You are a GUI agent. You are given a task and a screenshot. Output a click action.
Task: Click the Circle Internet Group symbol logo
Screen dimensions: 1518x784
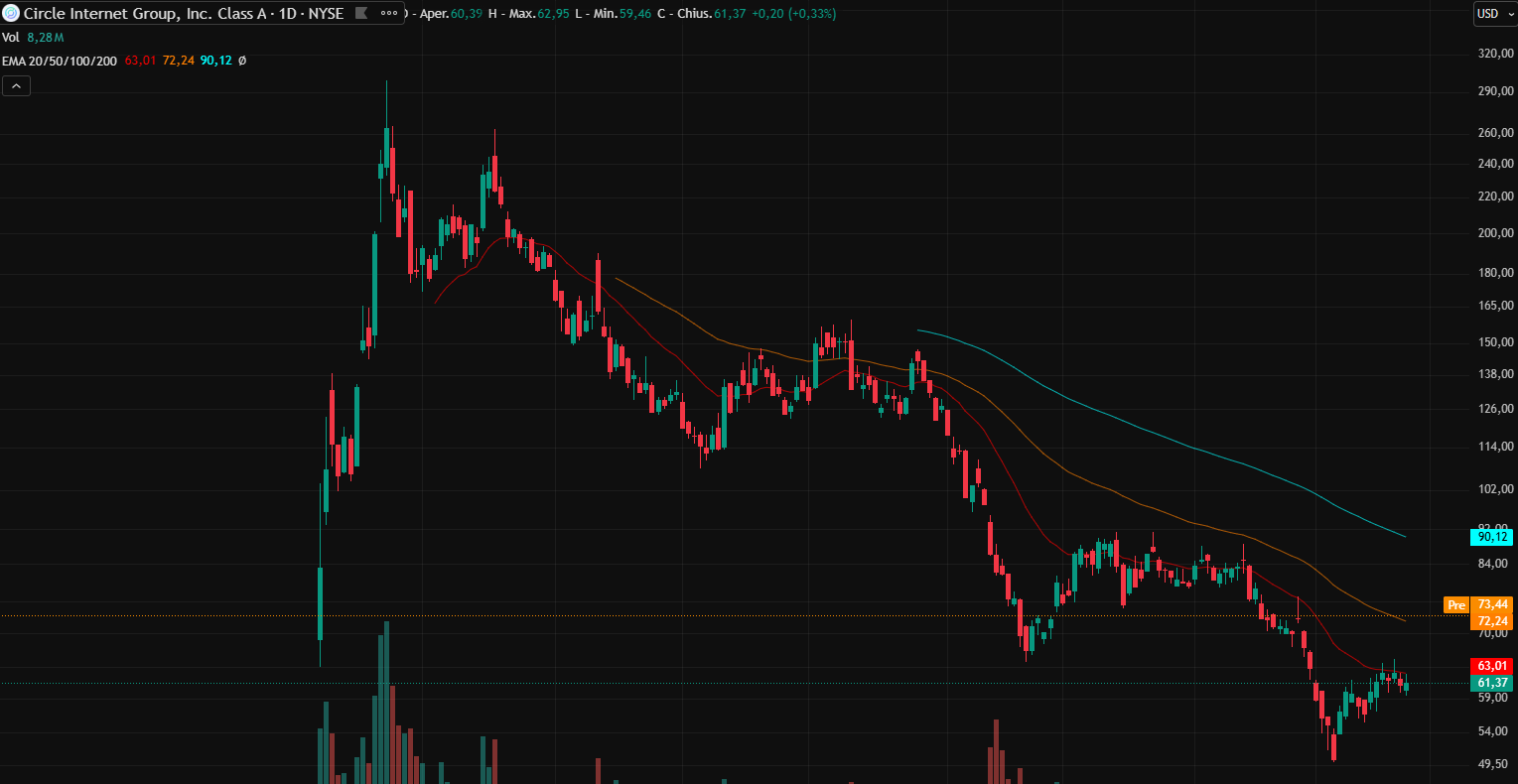[x=11, y=14]
